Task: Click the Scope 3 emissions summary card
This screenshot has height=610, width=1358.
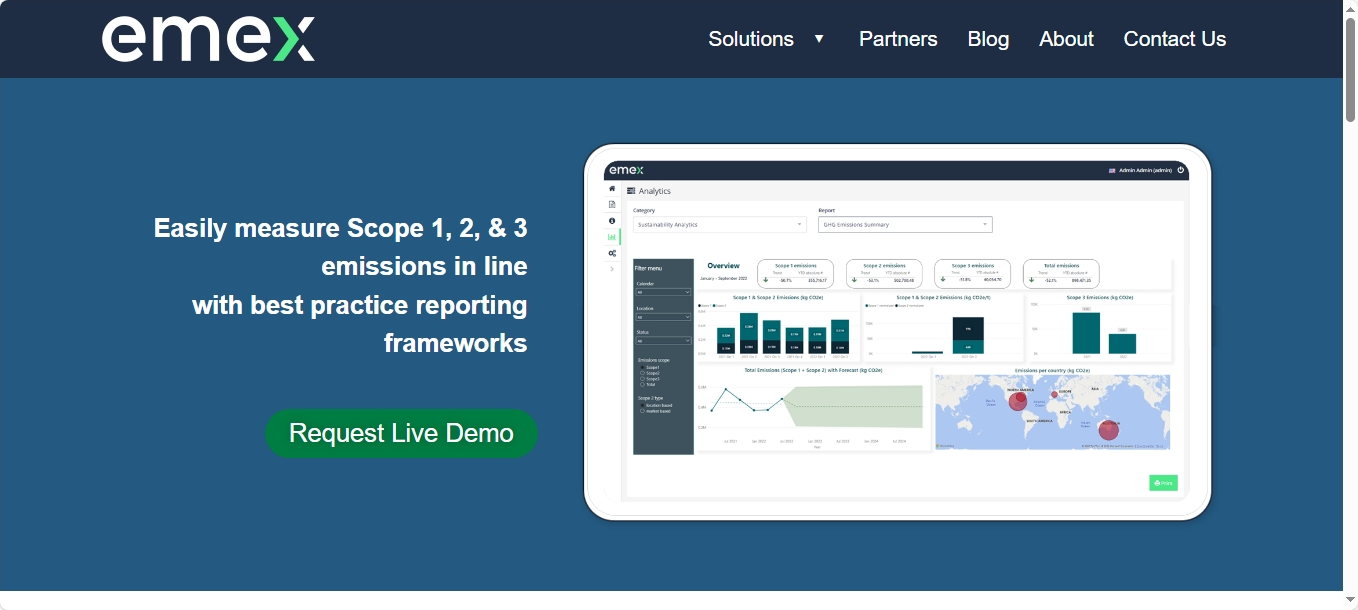Action: click(973, 274)
